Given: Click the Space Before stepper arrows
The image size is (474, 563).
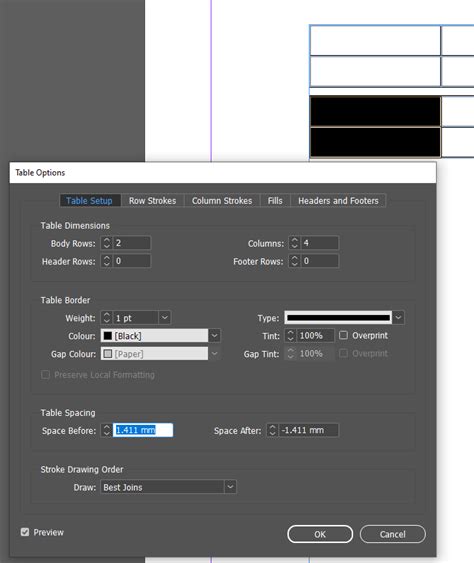Looking at the screenshot, I should click(107, 430).
